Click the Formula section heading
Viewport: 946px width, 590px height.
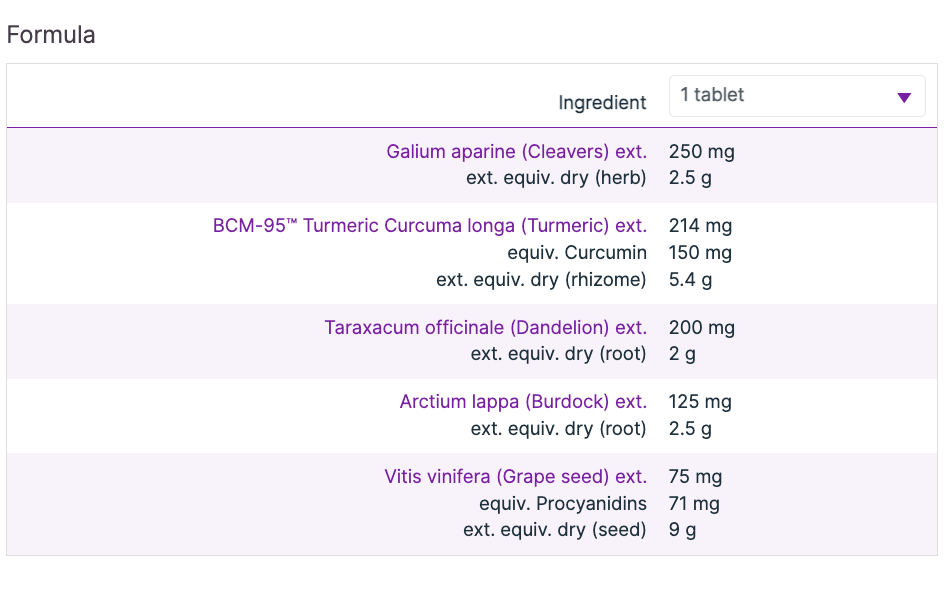51,35
